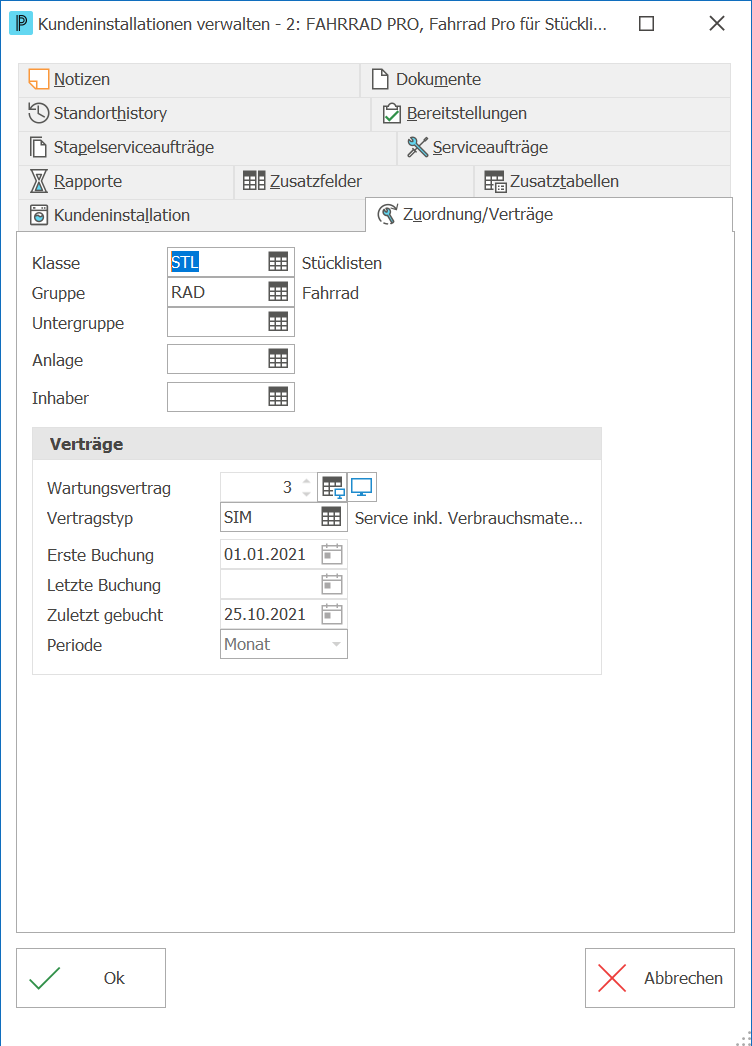
Task: Open Wartungsvertrag table lookup icon
Action: (332, 488)
